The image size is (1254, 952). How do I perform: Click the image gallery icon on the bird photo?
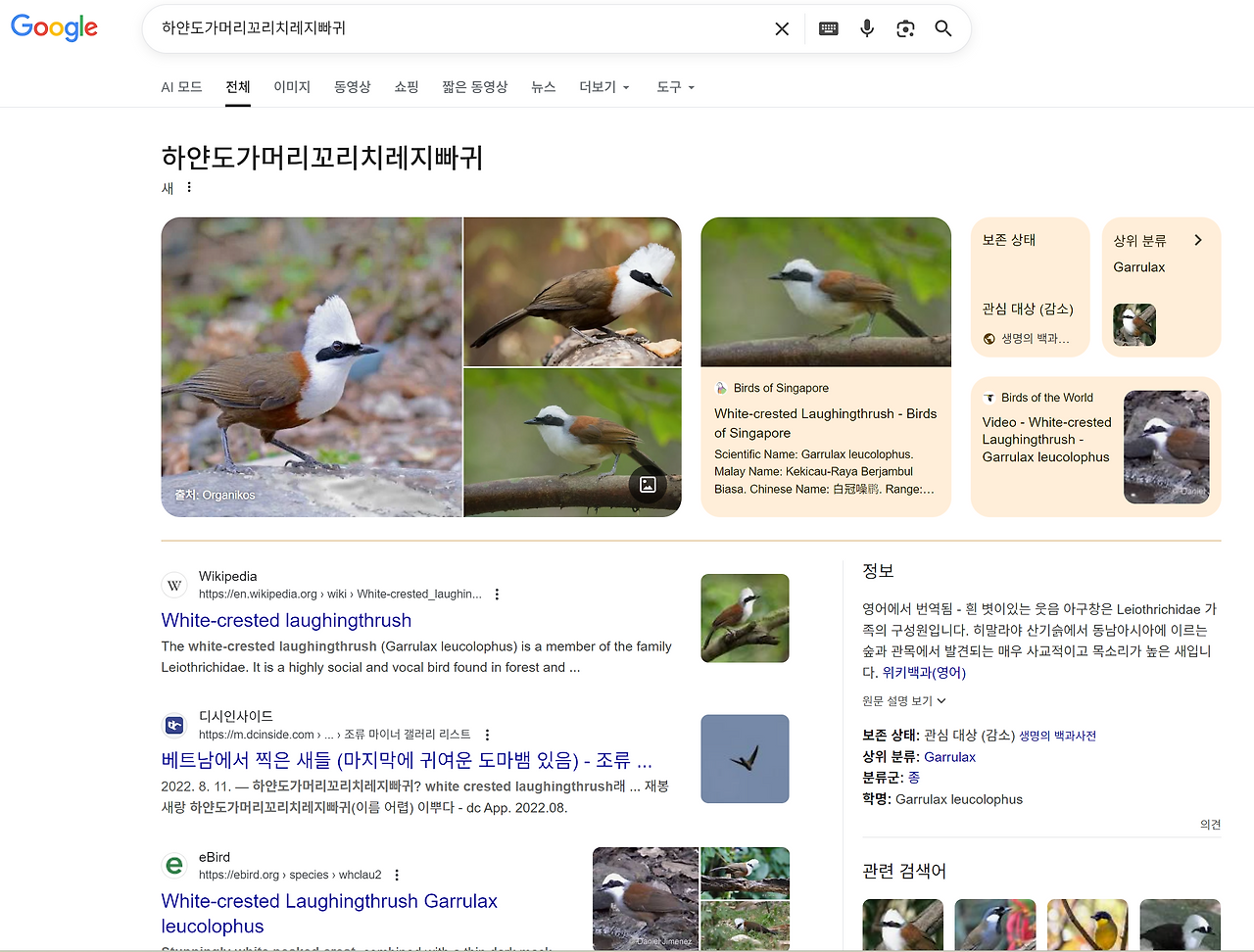(647, 484)
